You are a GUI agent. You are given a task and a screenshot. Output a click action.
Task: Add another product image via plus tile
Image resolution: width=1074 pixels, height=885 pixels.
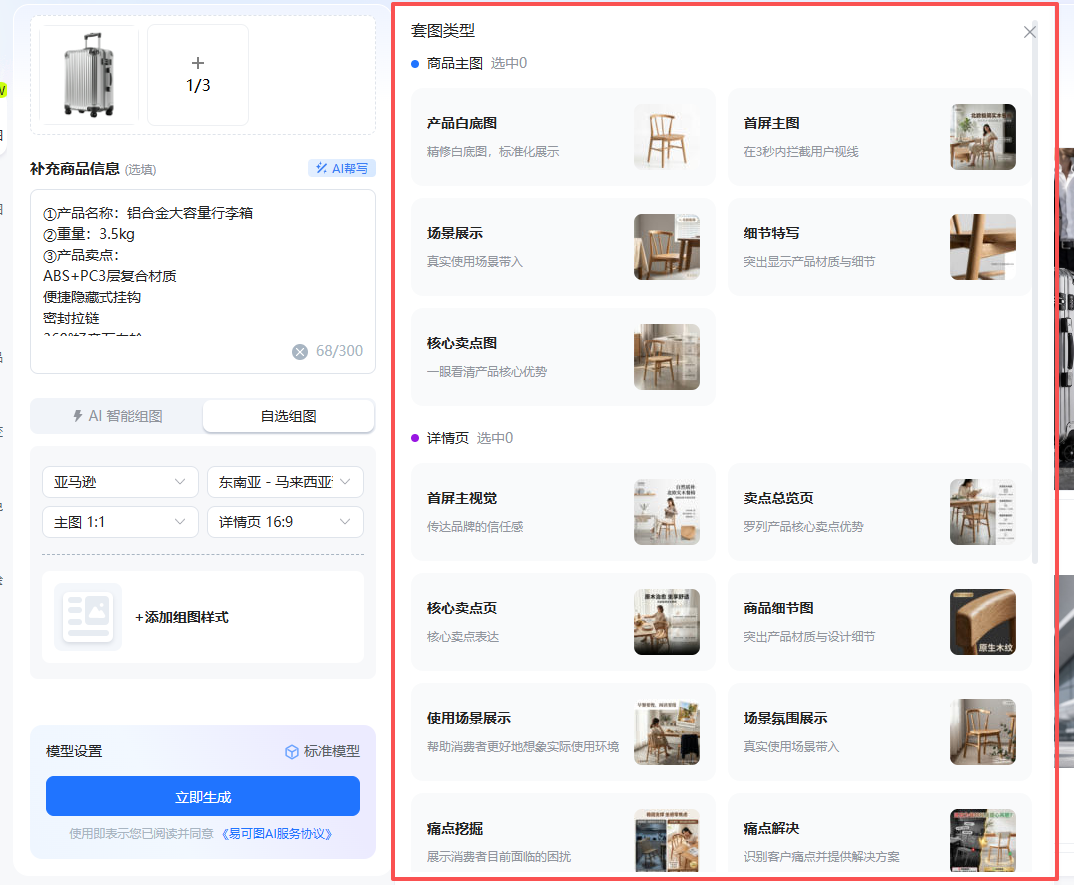[198, 75]
